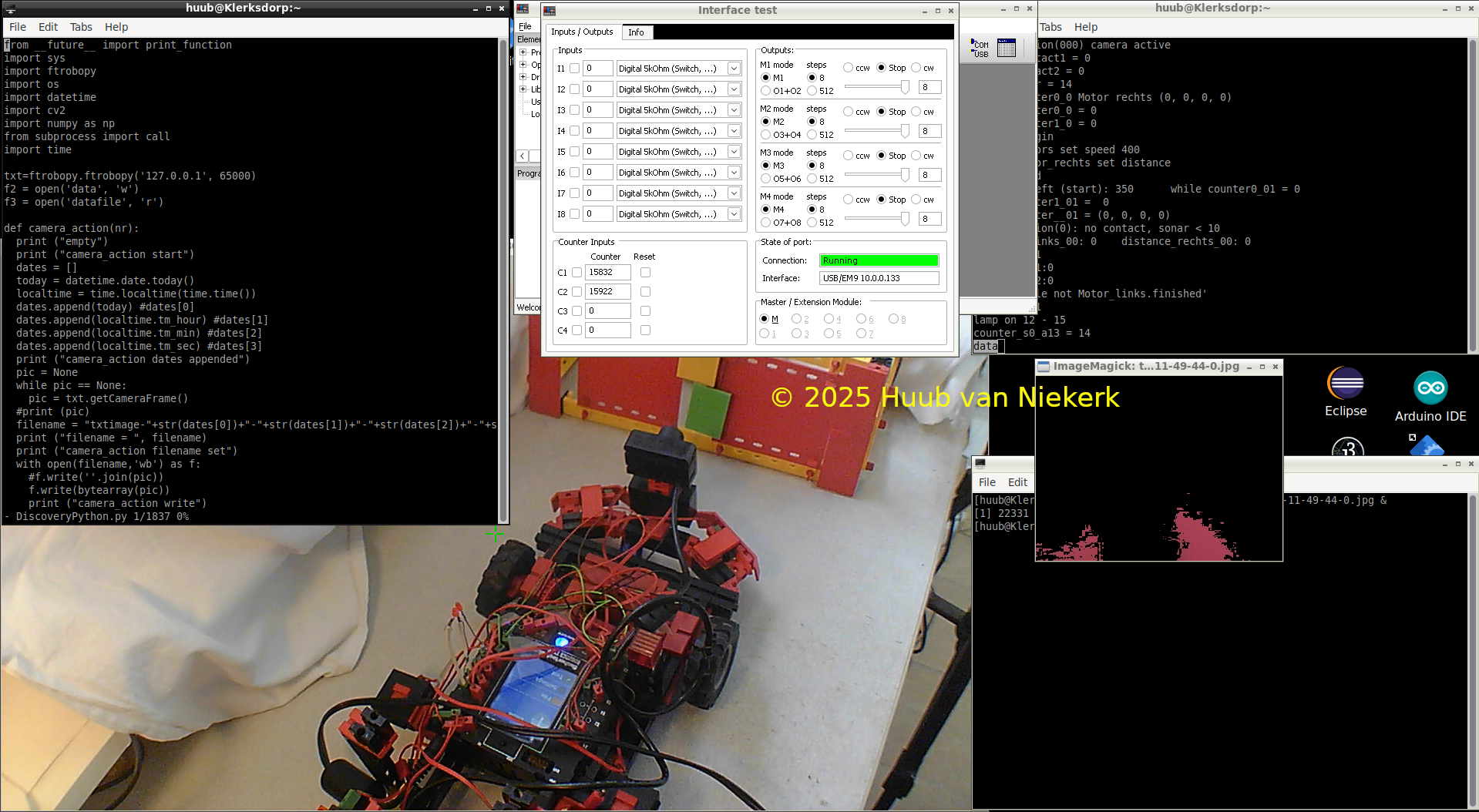Maximize the Interface test window
The image size is (1479, 812).
[938, 11]
